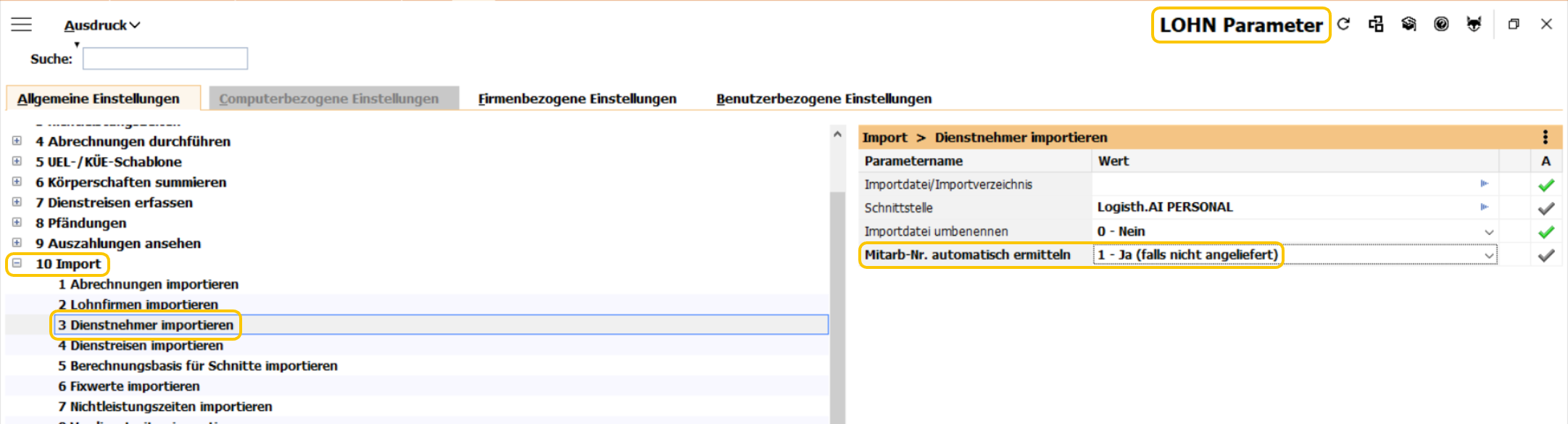Screen dimensions: 1568x424
Task: Expand the 8 Pfändungen tree node
Action: coord(17,223)
